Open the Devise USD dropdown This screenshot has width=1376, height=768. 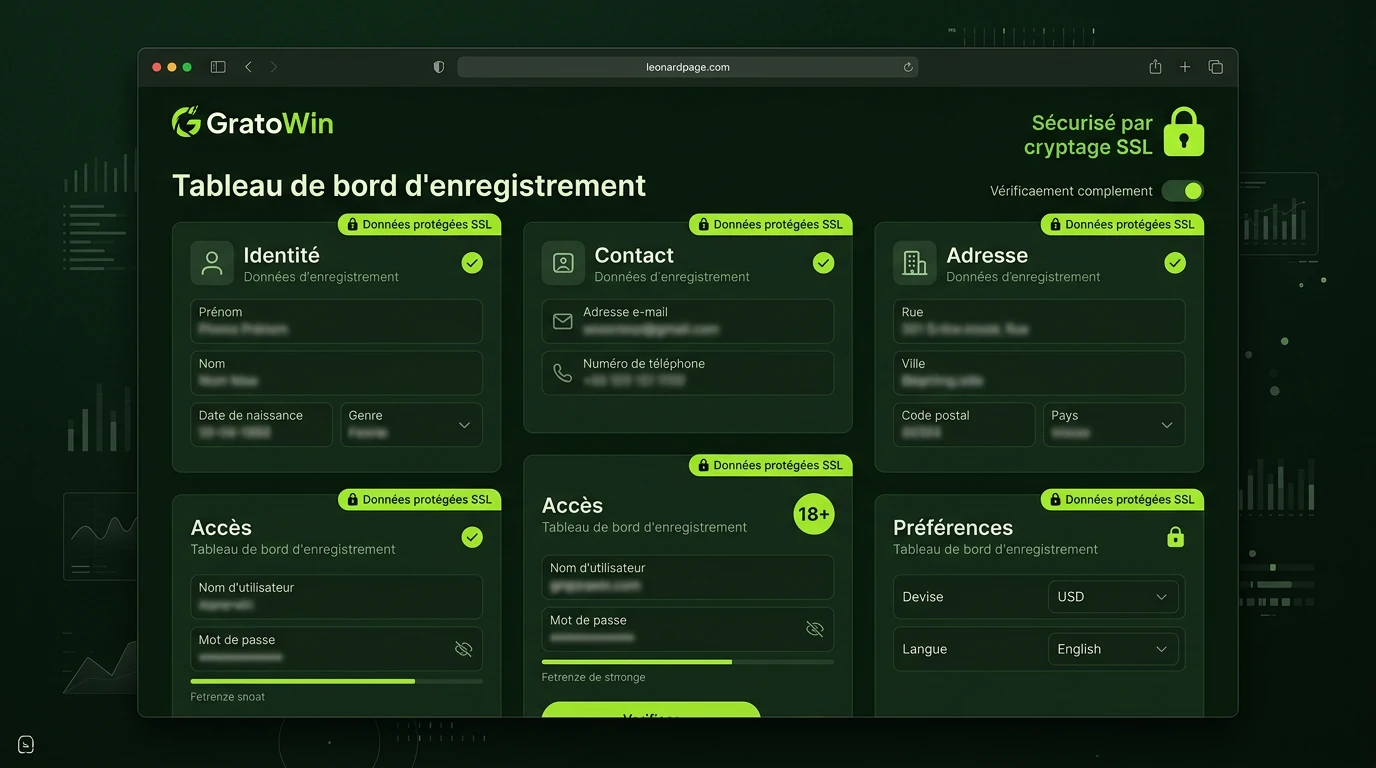(1113, 597)
